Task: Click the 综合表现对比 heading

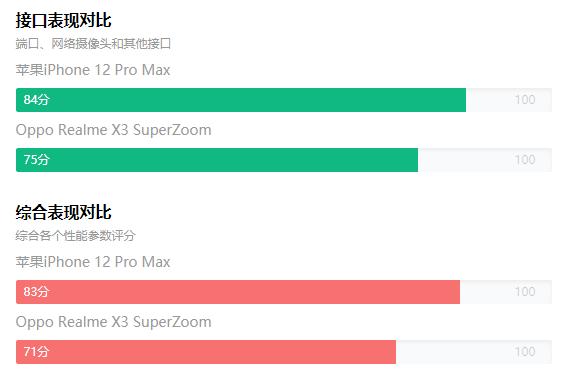Action: click(63, 212)
